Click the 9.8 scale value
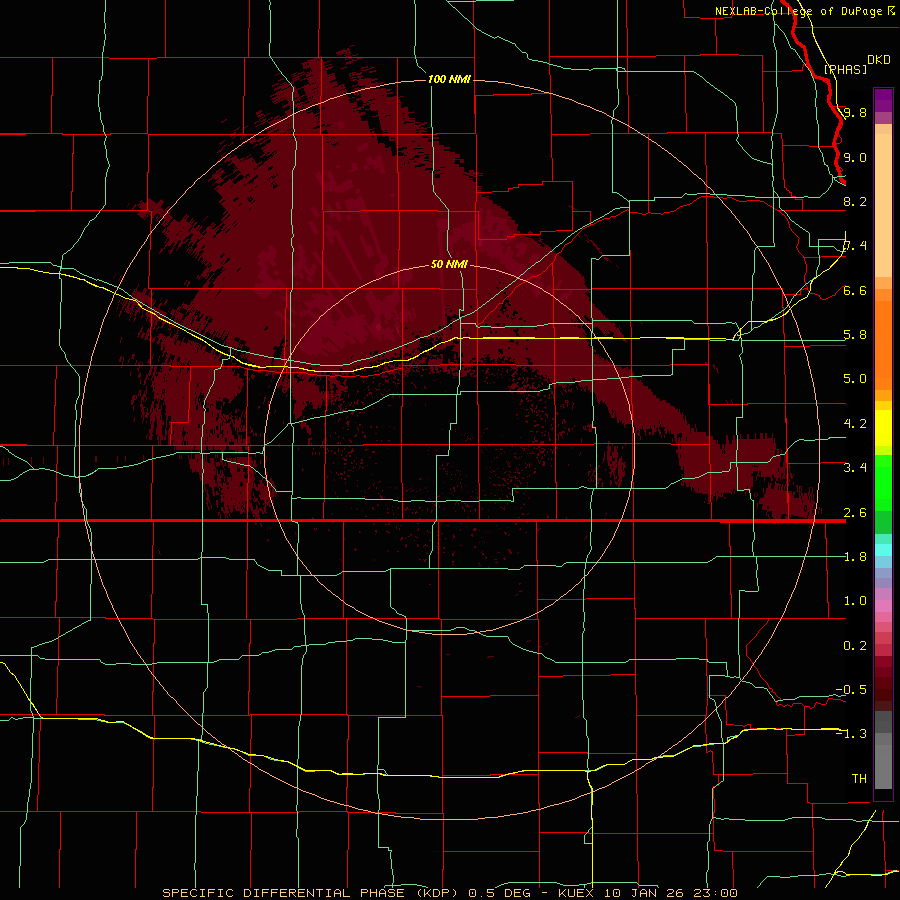Screen dimensions: 900x900 (x=855, y=112)
